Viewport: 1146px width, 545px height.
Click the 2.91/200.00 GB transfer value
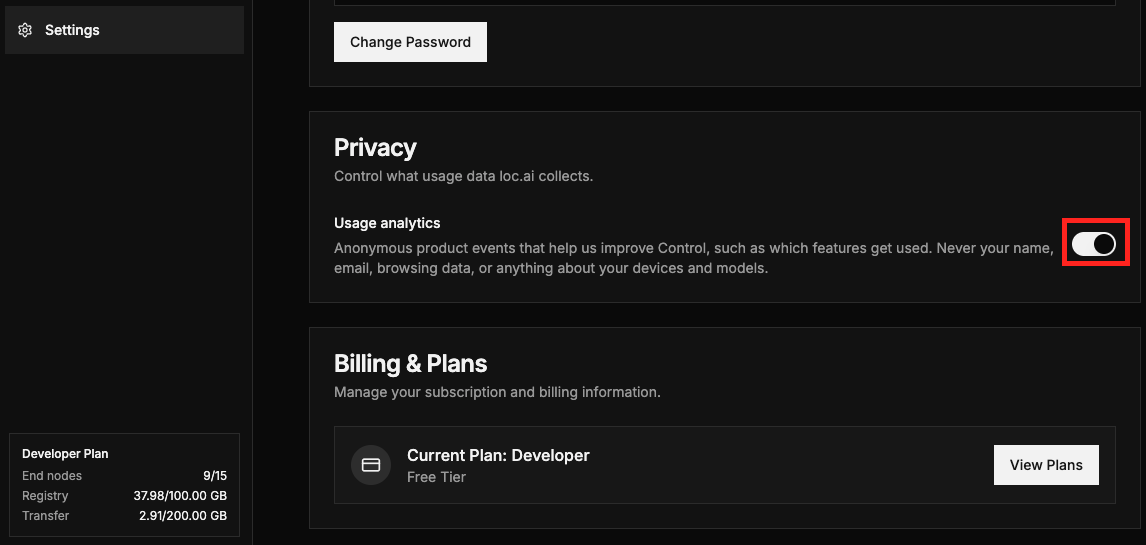coord(183,515)
